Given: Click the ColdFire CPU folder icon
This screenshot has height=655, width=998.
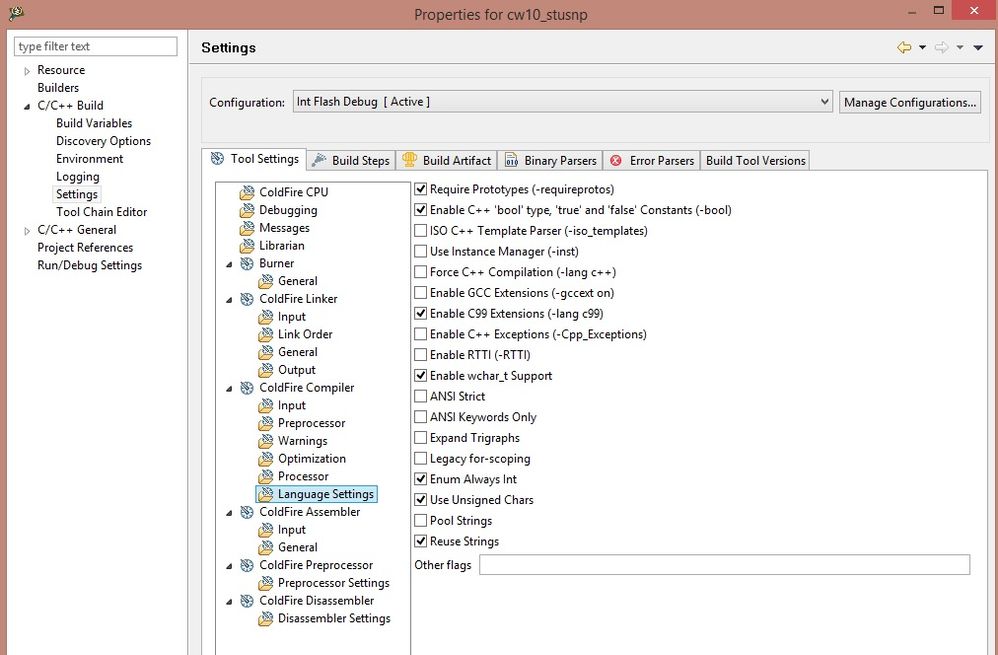Looking at the screenshot, I should tap(247, 193).
